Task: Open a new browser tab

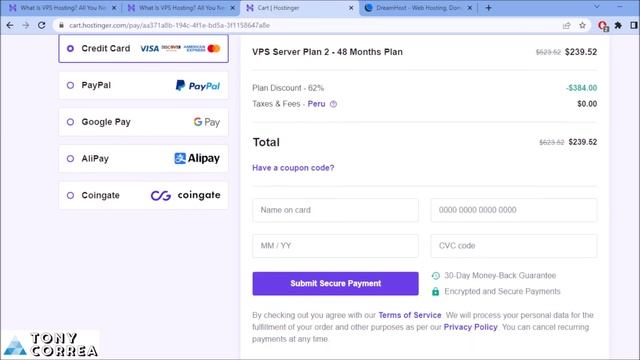Action: click(x=489, y=8)
